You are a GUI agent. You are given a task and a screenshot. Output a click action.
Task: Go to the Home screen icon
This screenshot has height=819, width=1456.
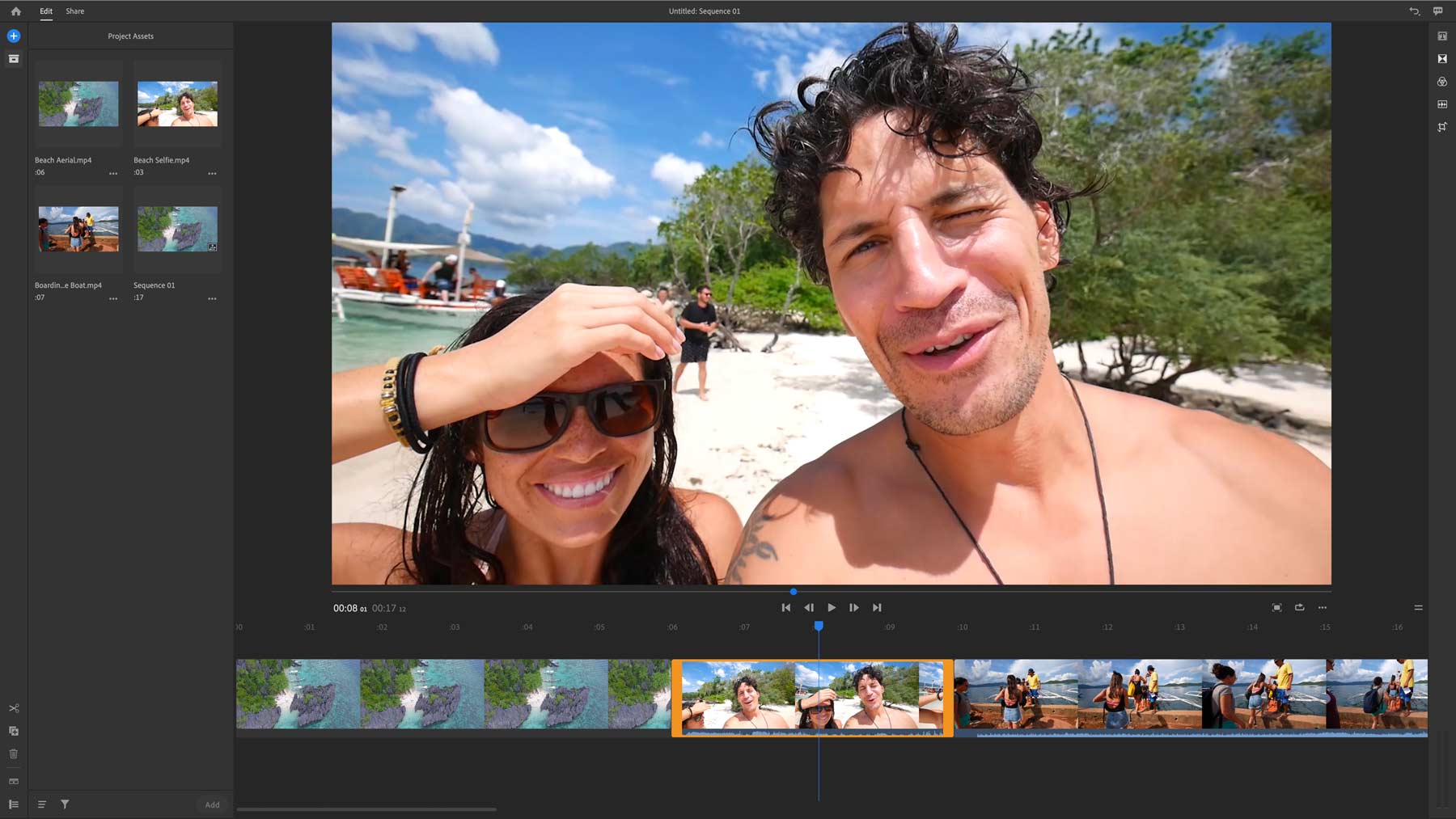(15, 11)
